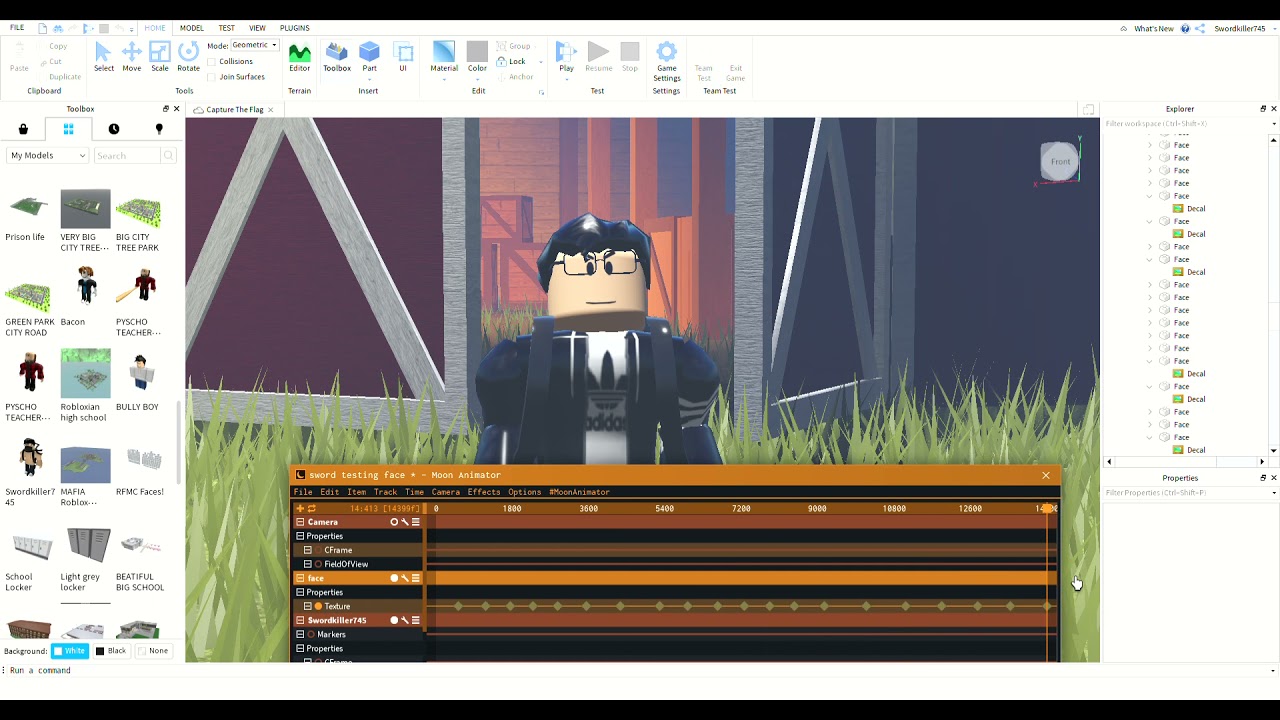Switch to the TEST ribbon tab
Viewport: 1280px width, 720px height.
coord(227,28)
